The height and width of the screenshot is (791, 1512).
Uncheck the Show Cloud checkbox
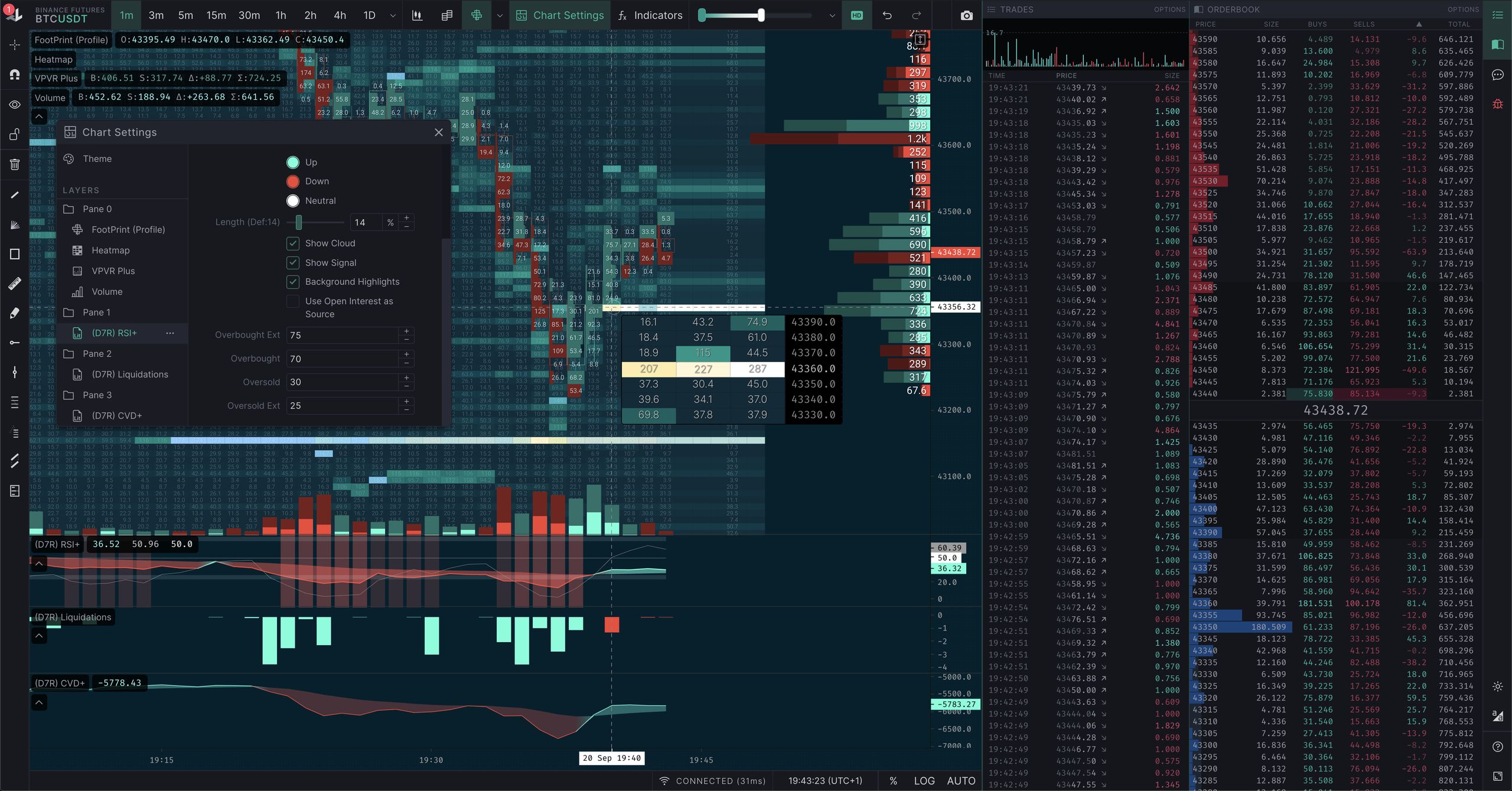293,243
